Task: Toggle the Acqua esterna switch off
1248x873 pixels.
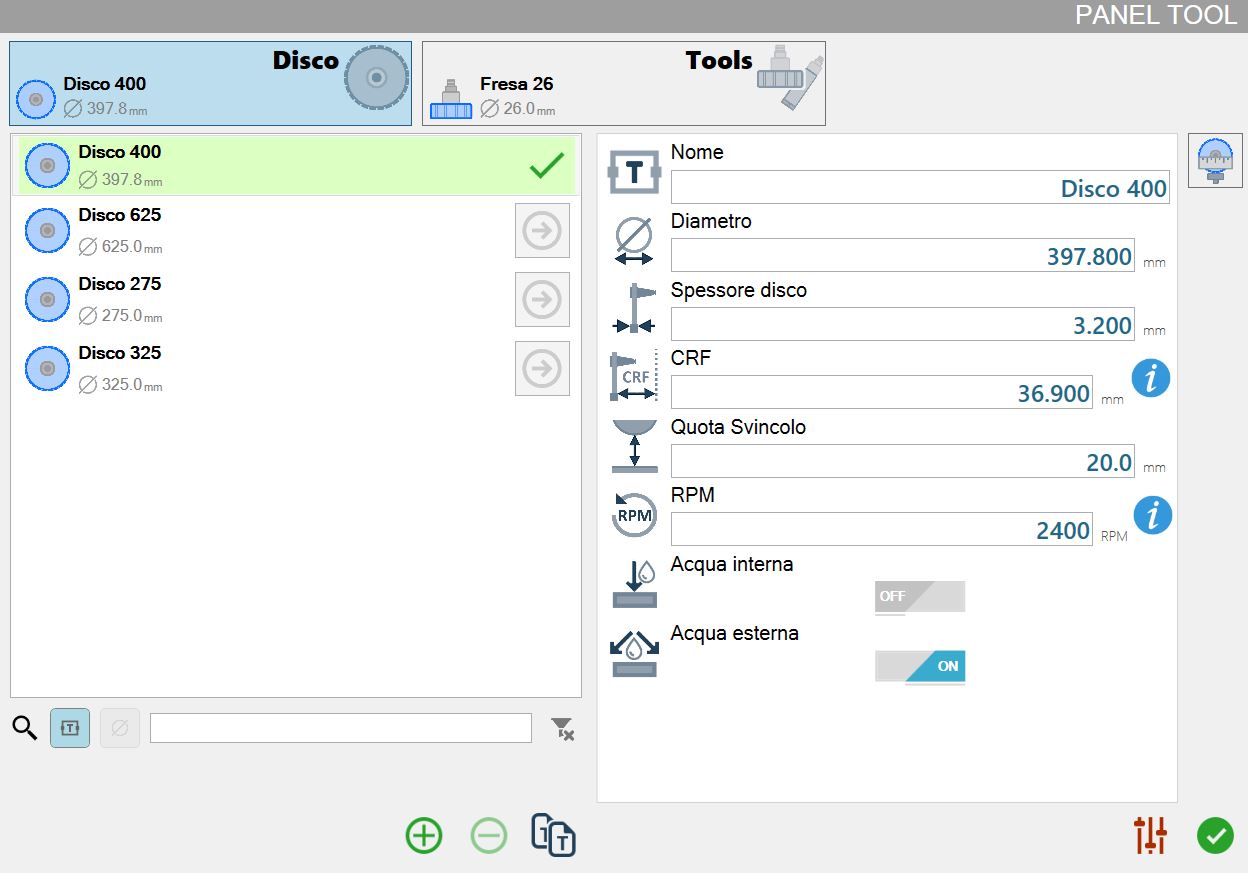Action: point(920,666)
